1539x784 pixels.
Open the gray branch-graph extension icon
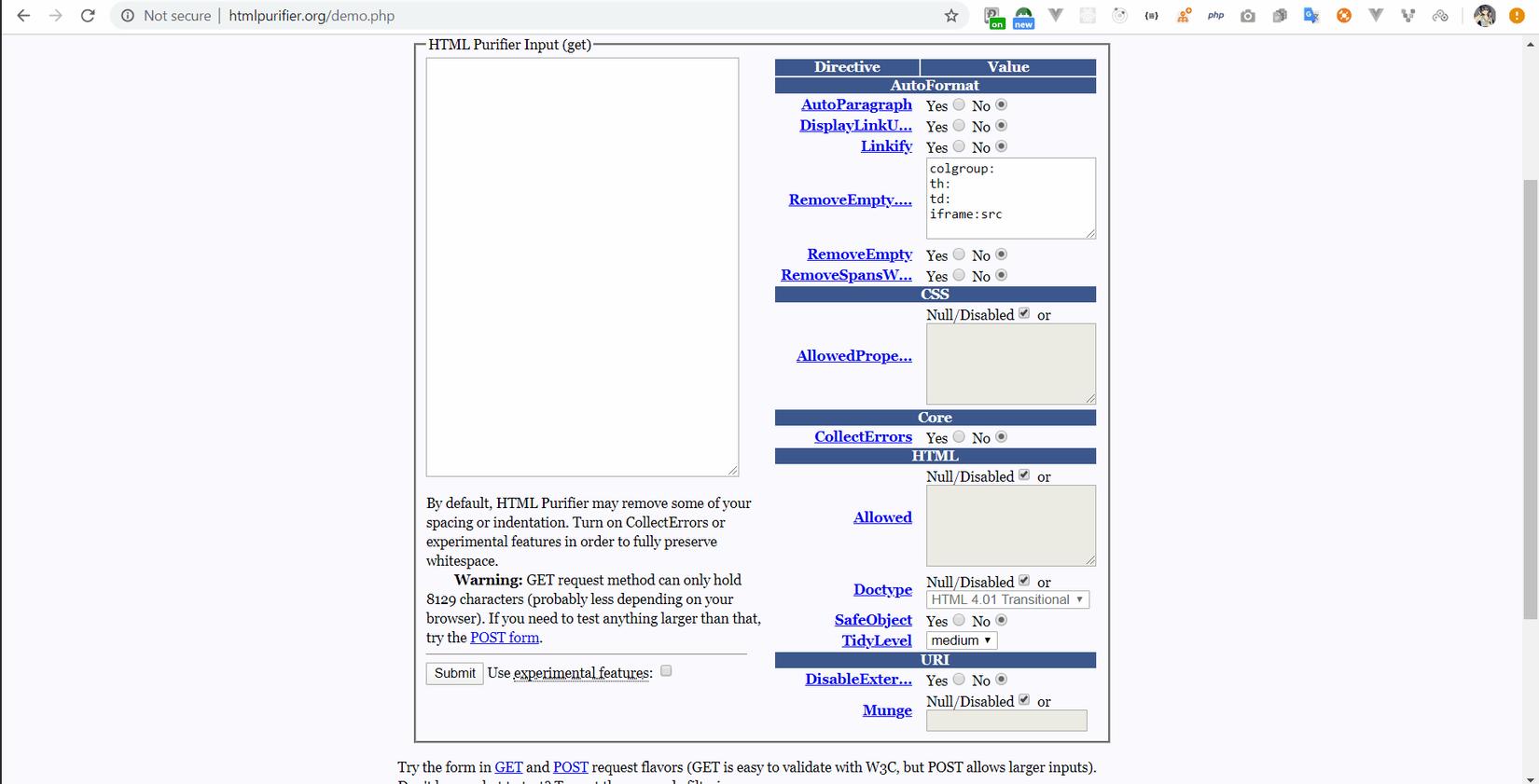coord(1408,16)
